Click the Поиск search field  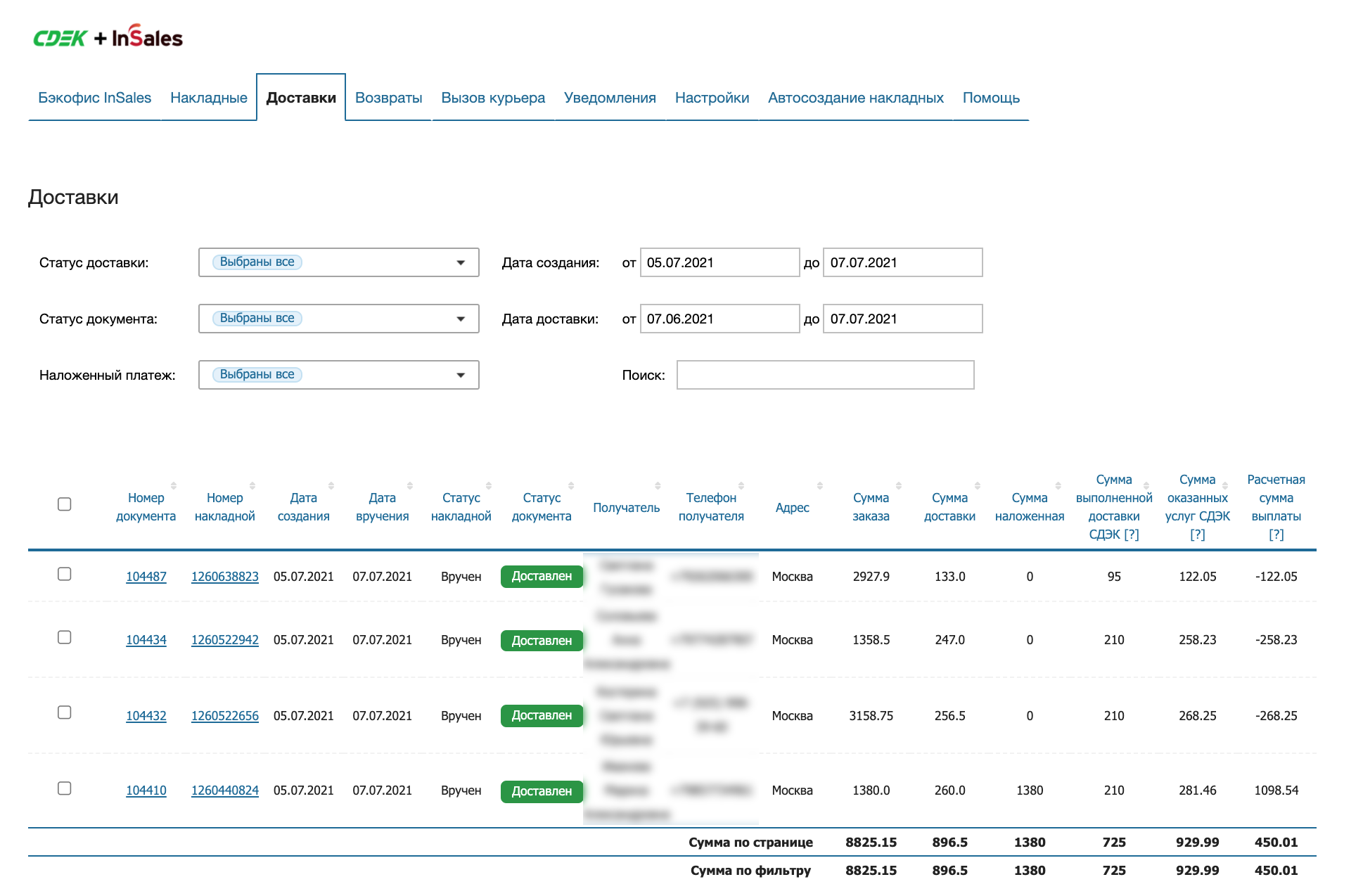pyautogui.click(x=825, y=375)
